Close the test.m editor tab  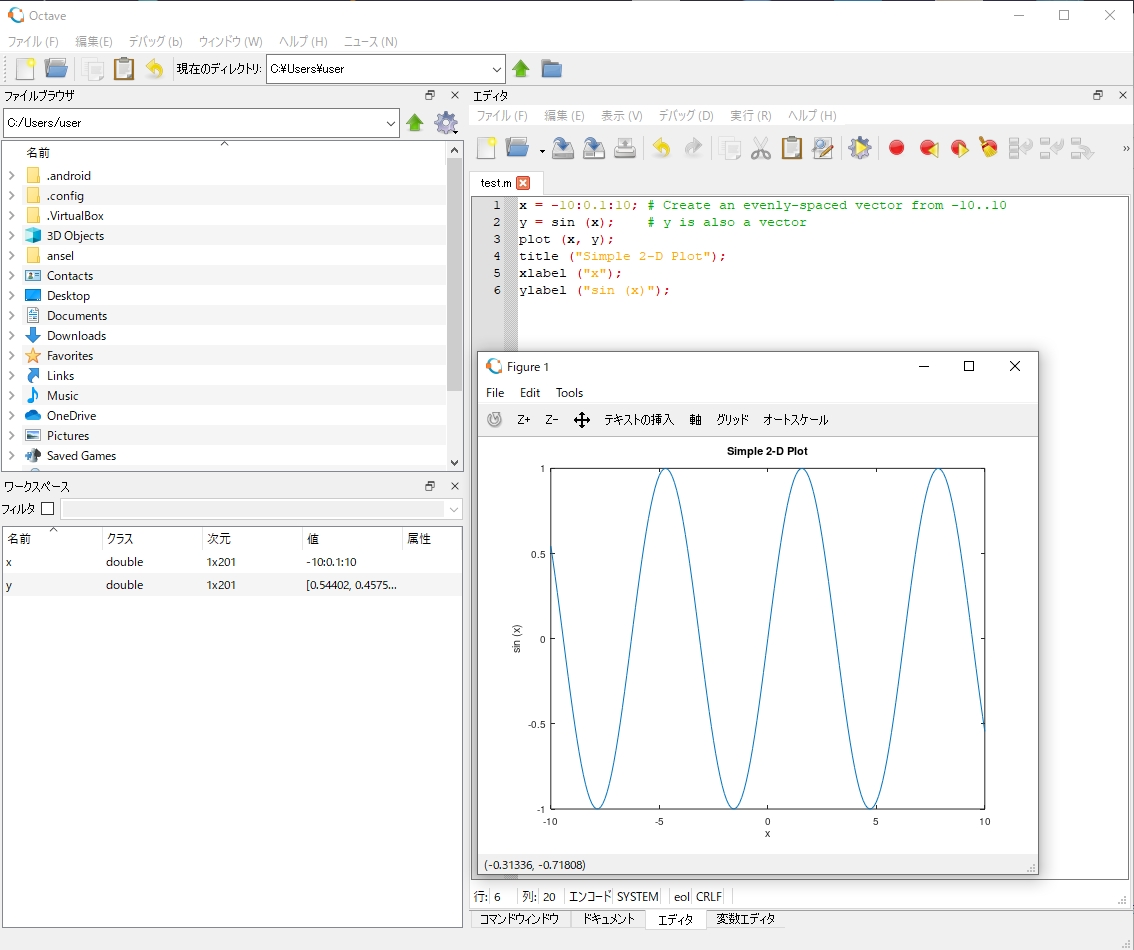pyautogui.click(x=523, y=183)
